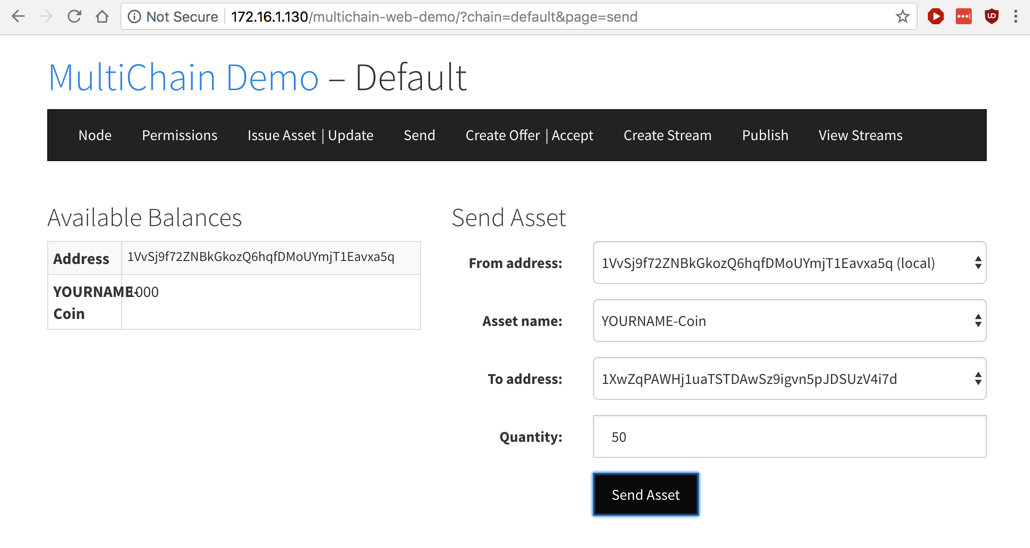Choose a different To address
Screen dimensions: 1030x548
pos(789,379)
